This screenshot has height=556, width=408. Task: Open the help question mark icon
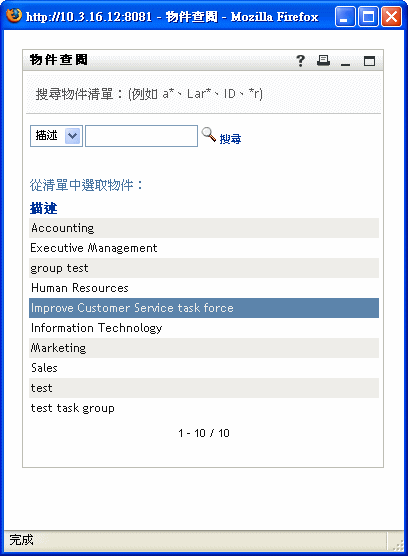click(x=300, y=61)
